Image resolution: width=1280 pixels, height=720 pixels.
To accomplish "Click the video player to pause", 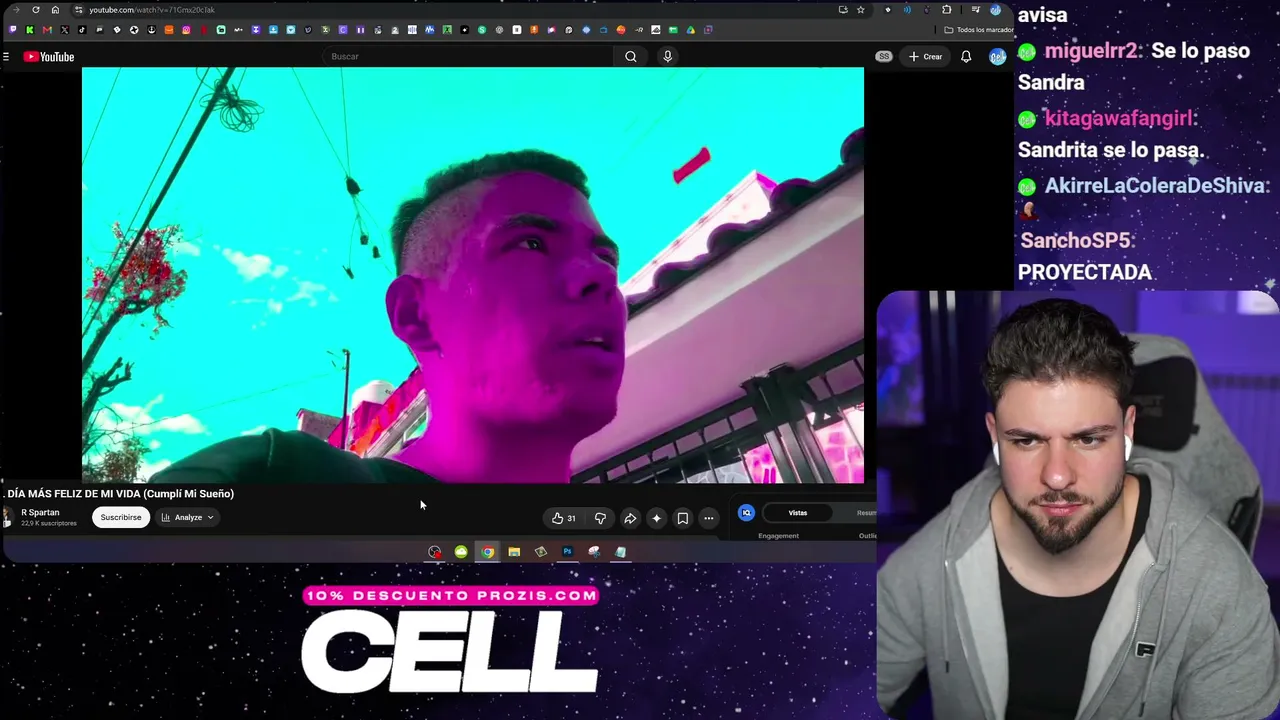I will point(473,275).
